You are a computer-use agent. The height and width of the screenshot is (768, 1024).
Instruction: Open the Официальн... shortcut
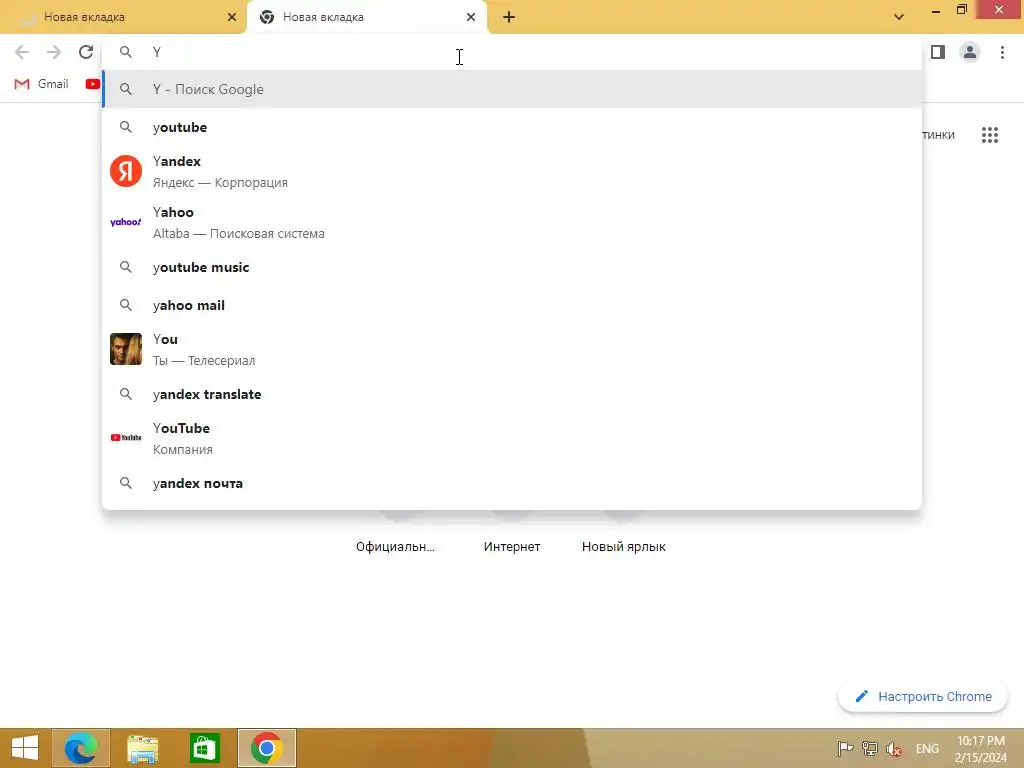[x=395, y=547]
